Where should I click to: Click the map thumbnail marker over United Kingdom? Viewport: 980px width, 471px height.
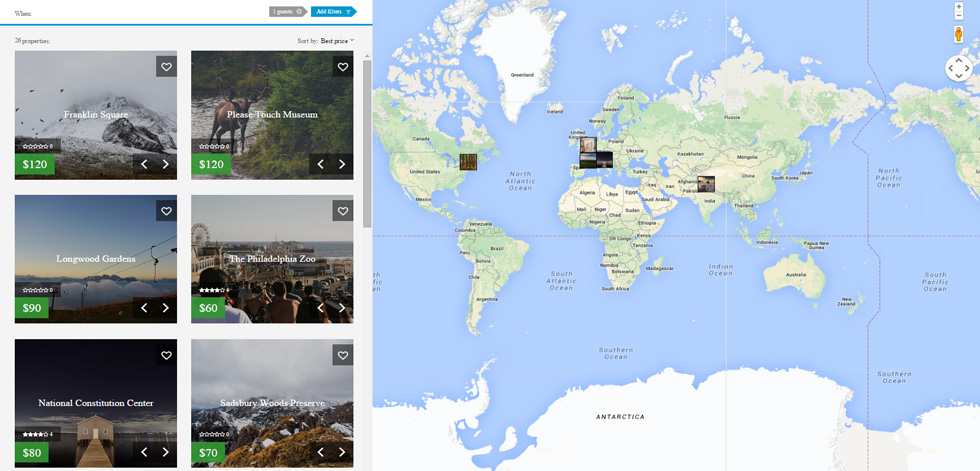(588, 144)
